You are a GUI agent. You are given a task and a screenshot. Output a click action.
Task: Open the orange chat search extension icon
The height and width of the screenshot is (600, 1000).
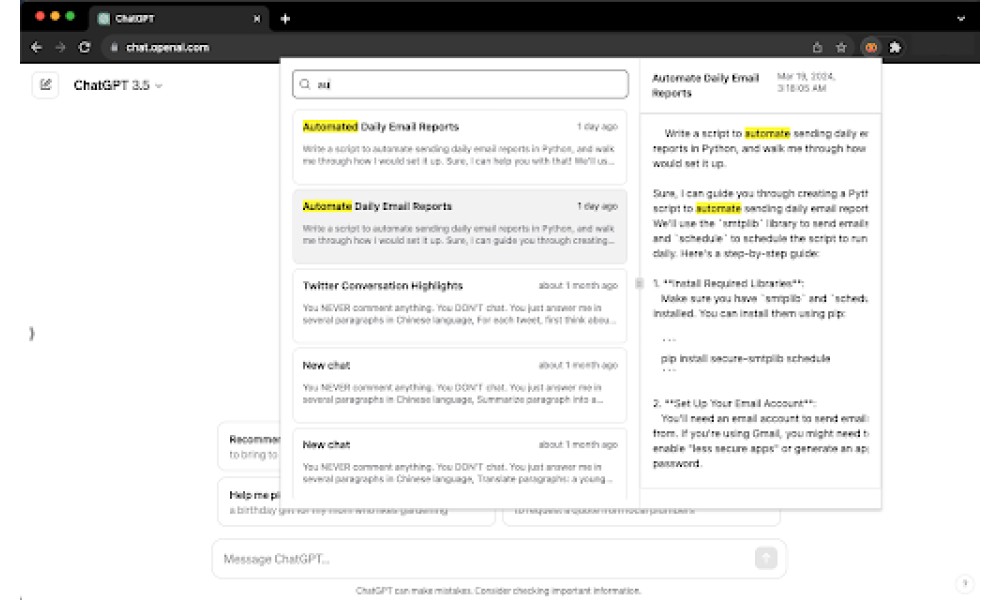tap(871, 47)
